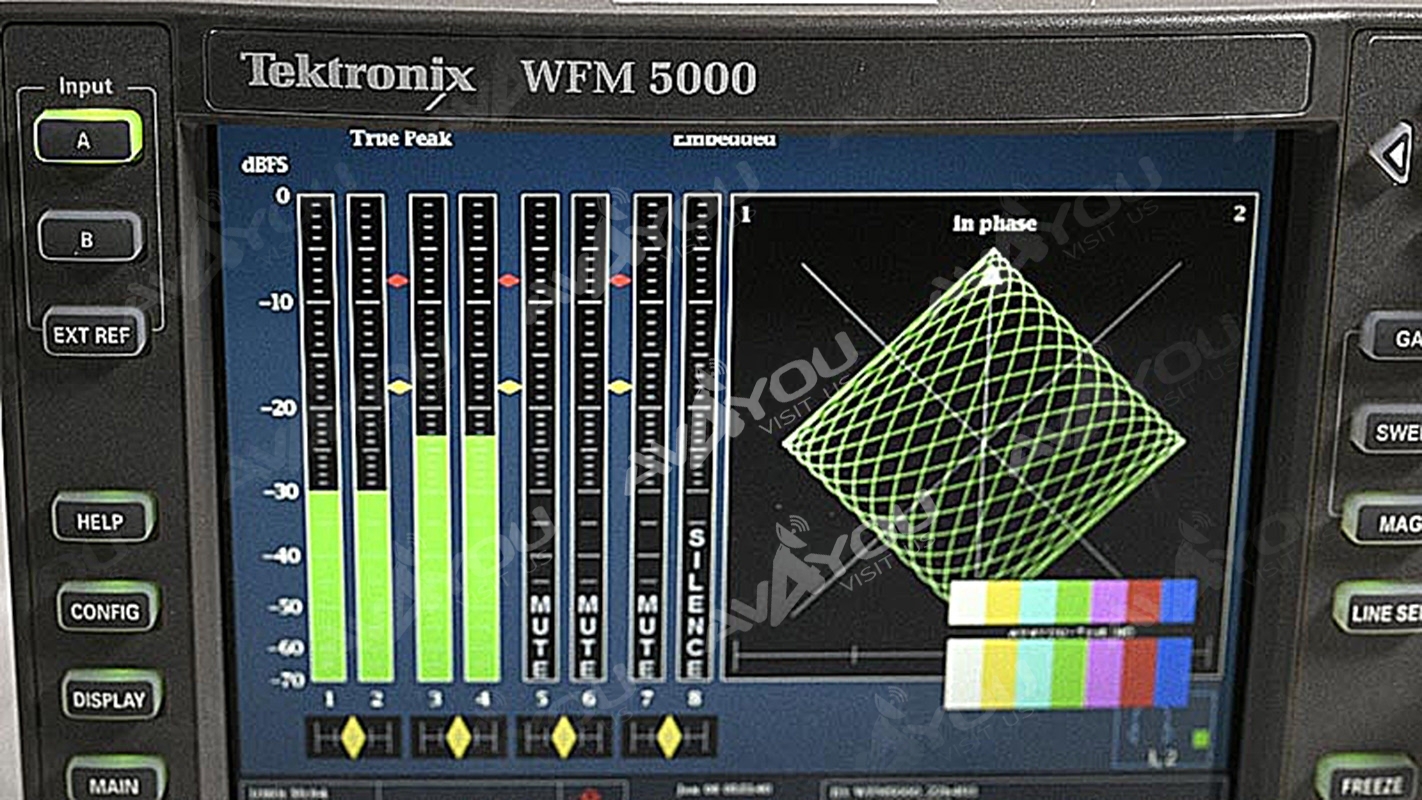The height and width of the screenshot is (800, 1422).
Task: Click the muted channel 7 meter
Action: (x=651, y=438)
